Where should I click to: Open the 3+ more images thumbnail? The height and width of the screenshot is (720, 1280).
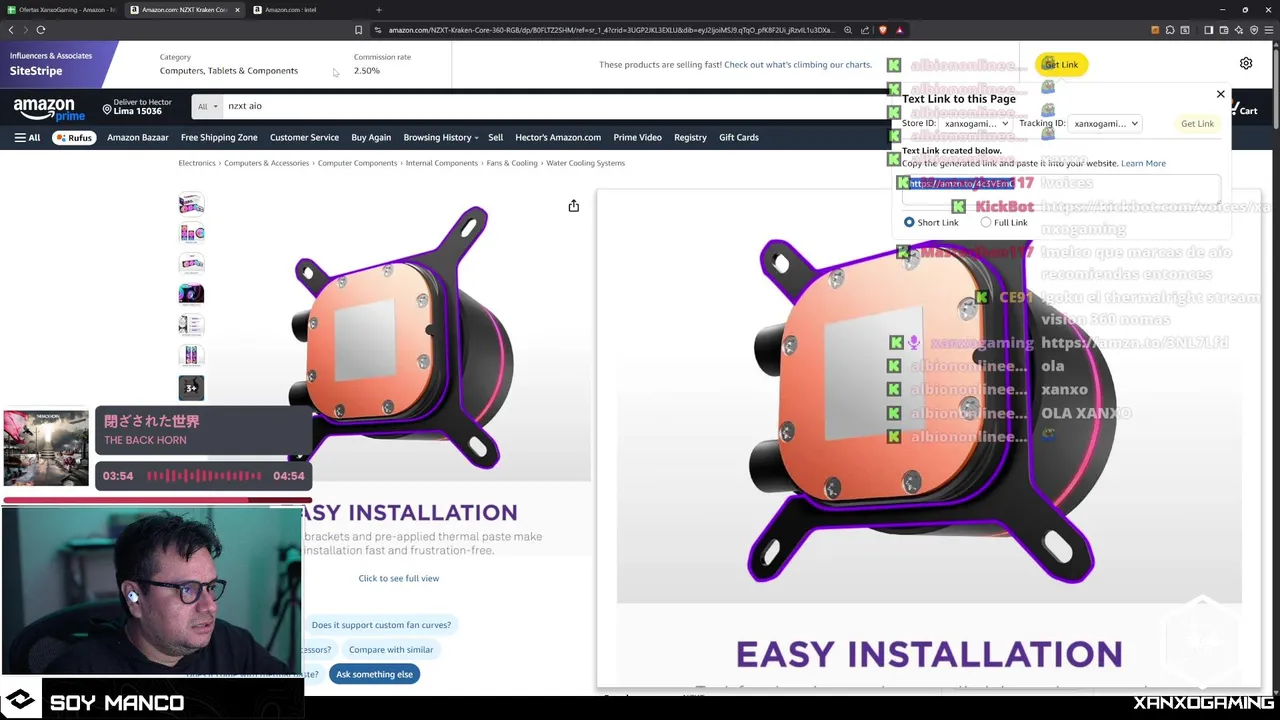(191, 387)
